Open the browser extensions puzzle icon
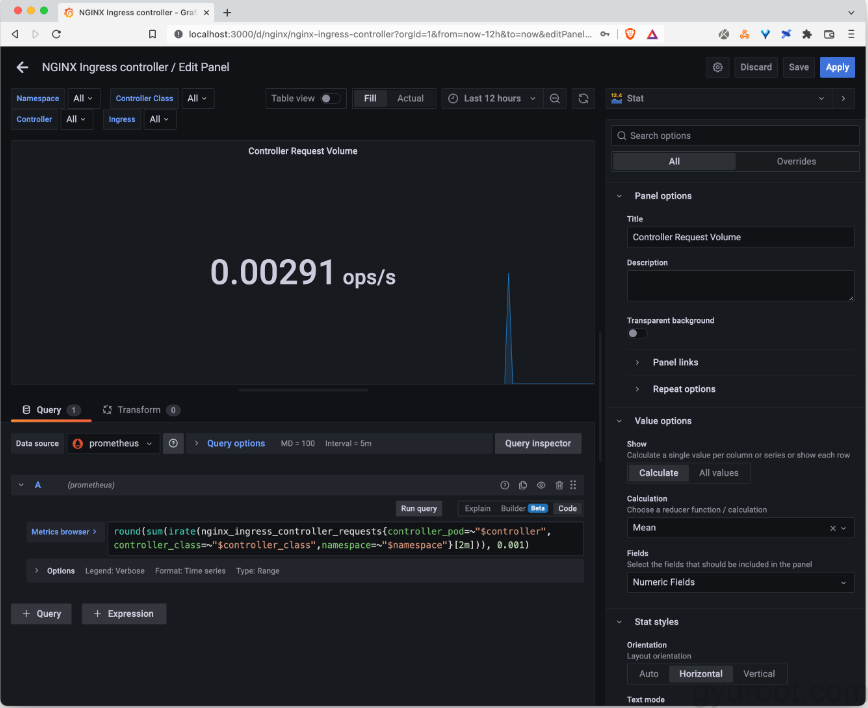 (x=807, y=34)
